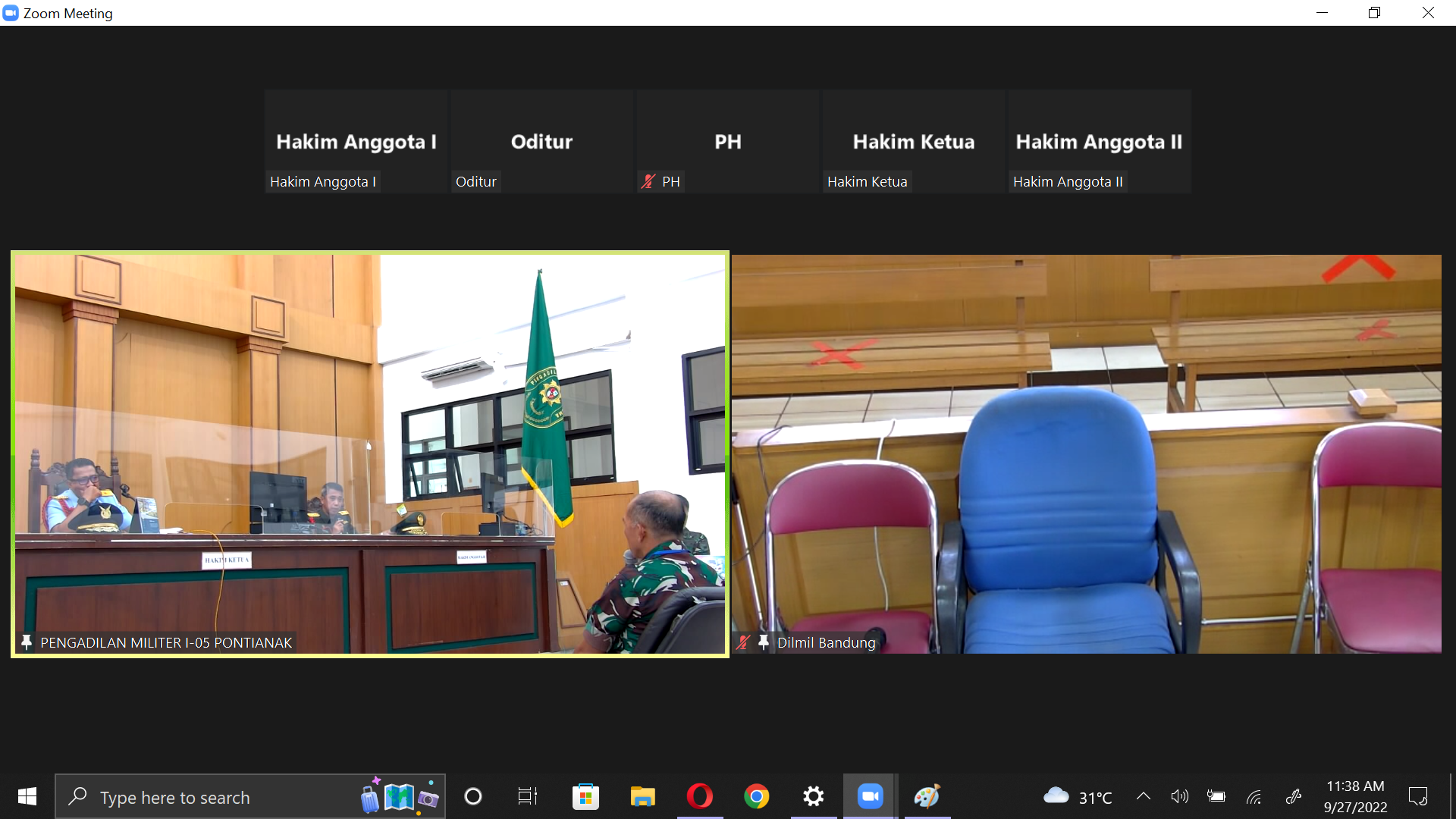Open Paint app in taskbar

tap(927, 796)
